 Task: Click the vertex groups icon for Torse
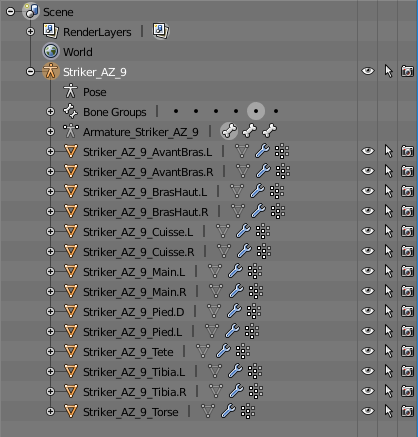pyautogui.click(x=248, y=411)
